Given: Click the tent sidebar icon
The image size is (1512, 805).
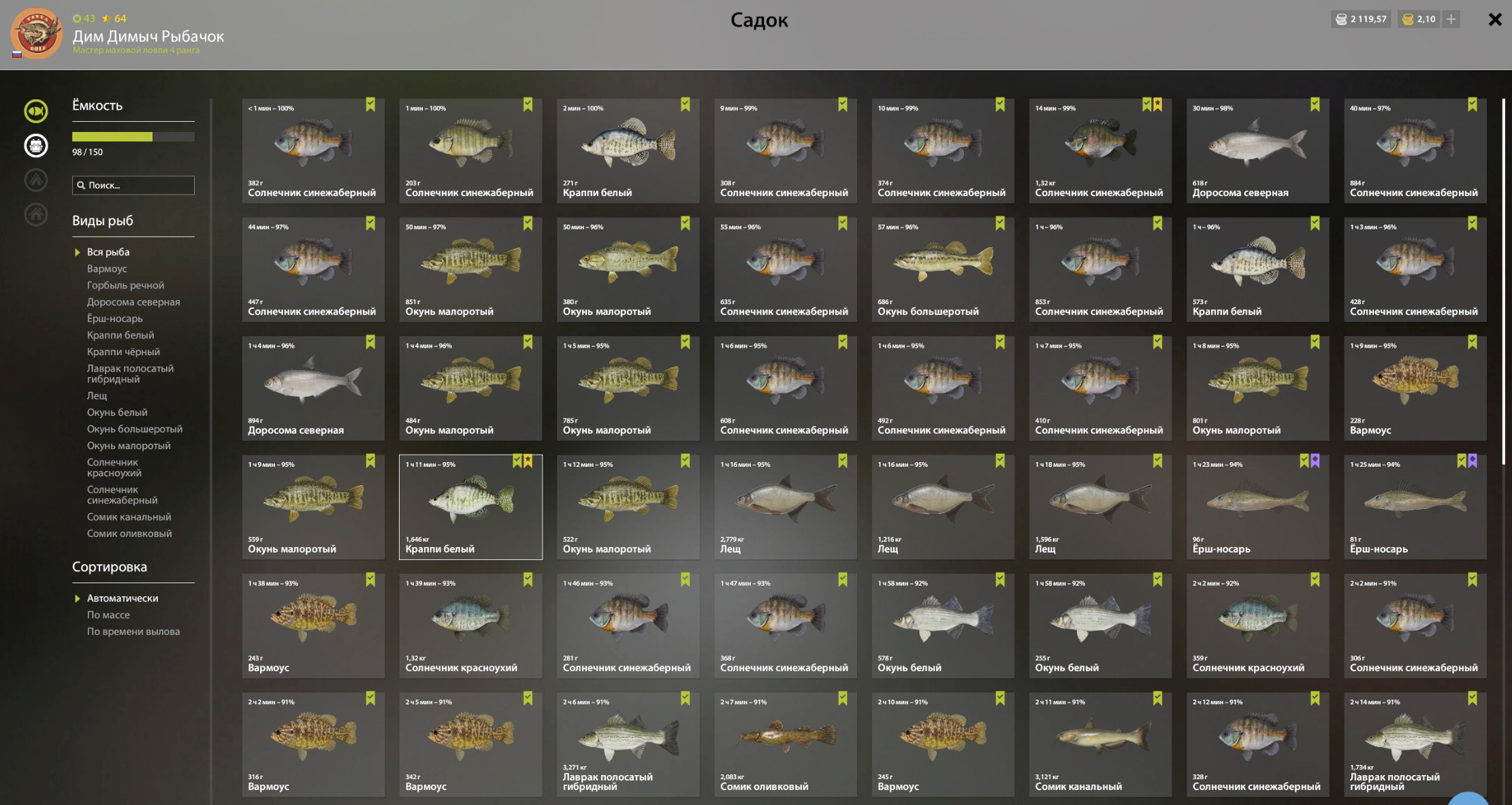Looking at the screenshot, I should (36, 180).
